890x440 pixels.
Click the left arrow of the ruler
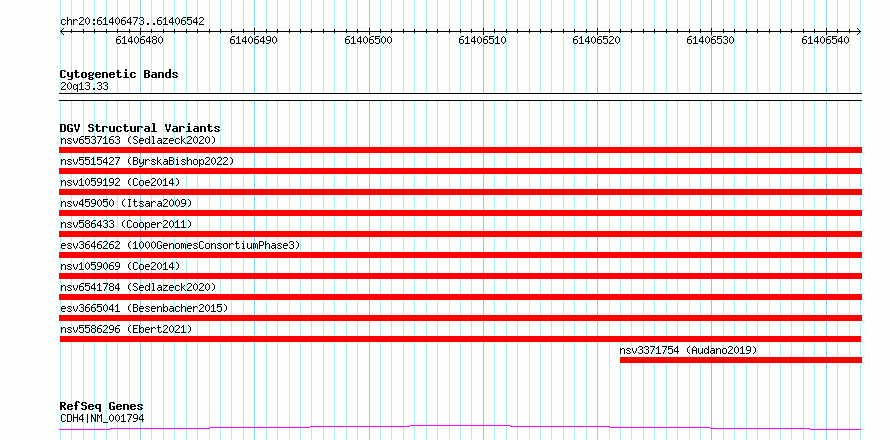tap(62, 31)
